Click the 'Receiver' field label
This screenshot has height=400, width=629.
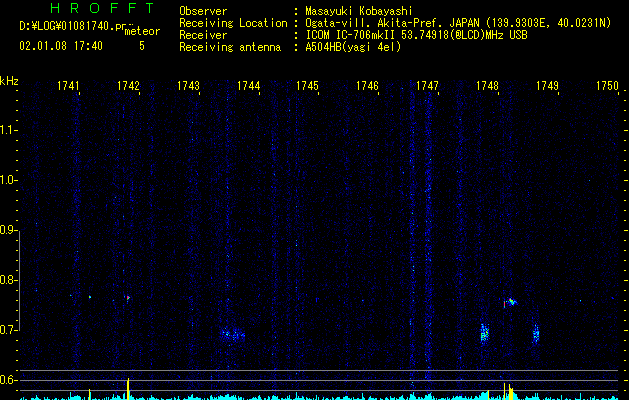[203, 35]
